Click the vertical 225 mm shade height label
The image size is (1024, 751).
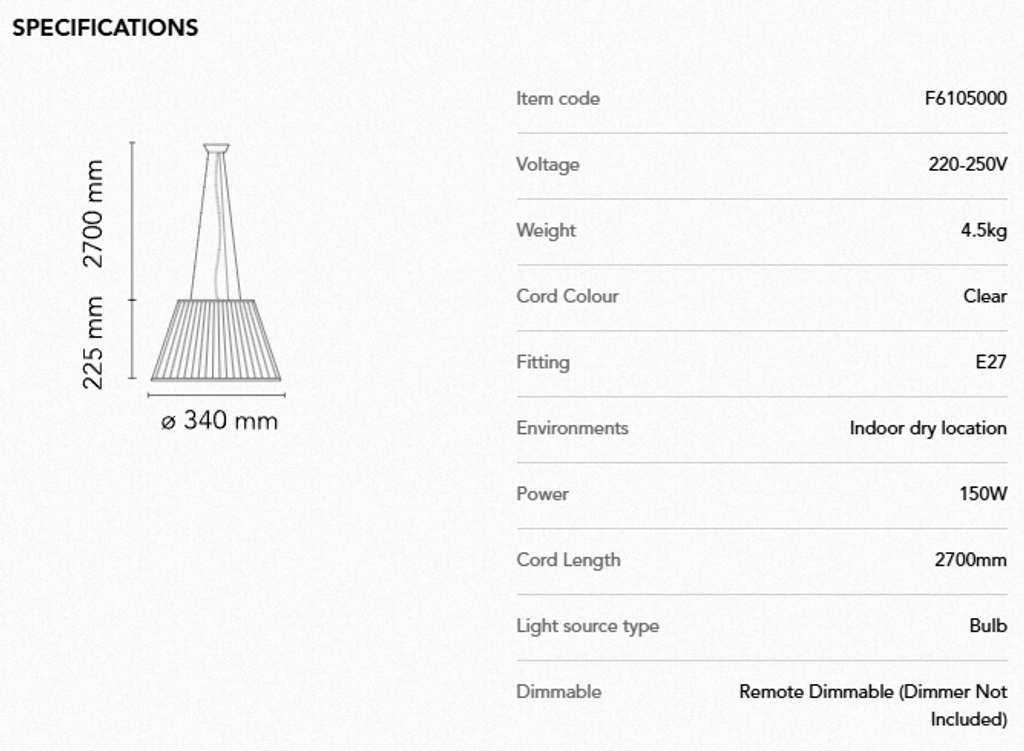(93, 342)
